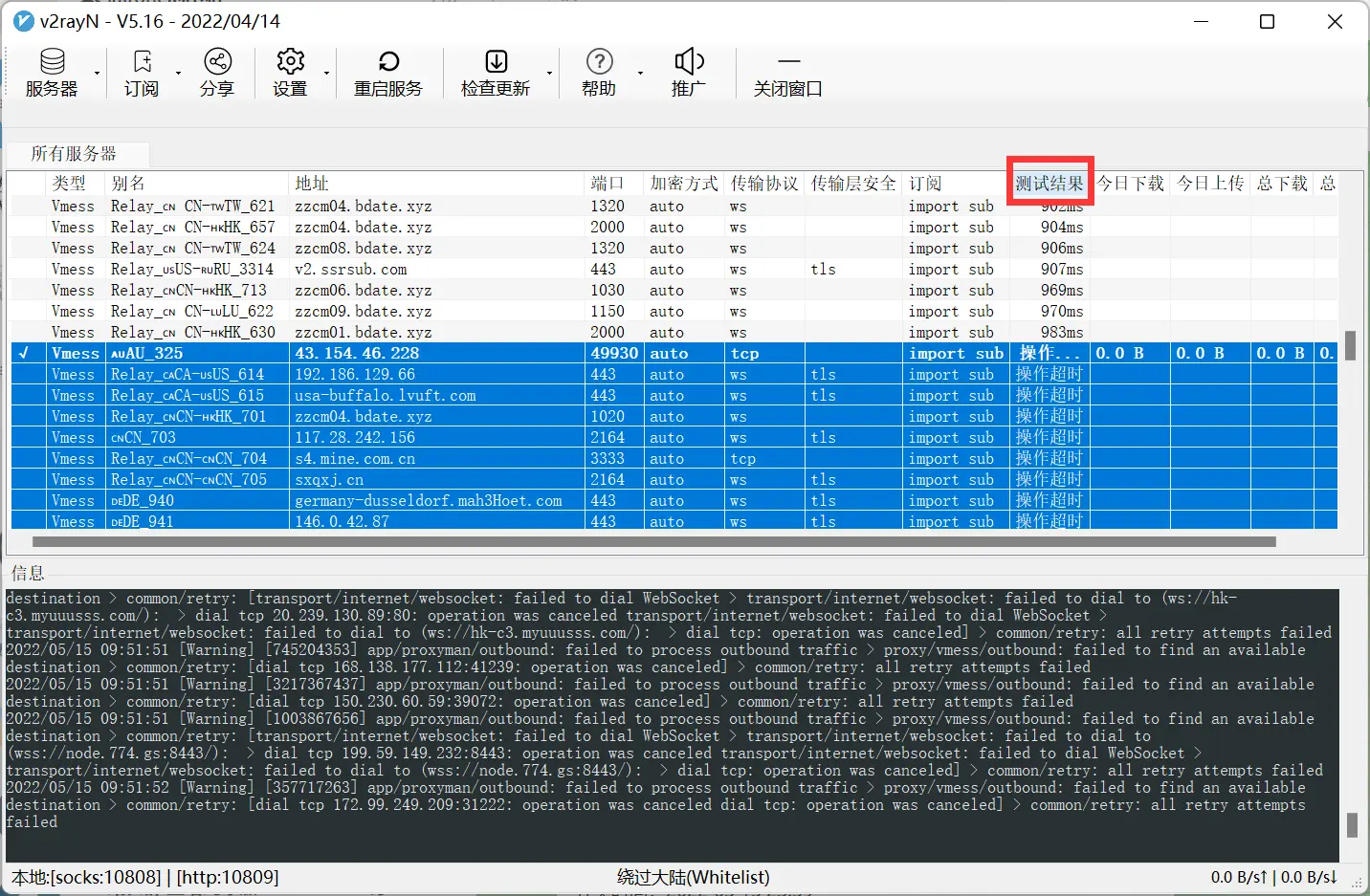Sort by the 加密方式 column header
Screen dimensions: 1370x896
pyautogui.click(x=684, y=184)
